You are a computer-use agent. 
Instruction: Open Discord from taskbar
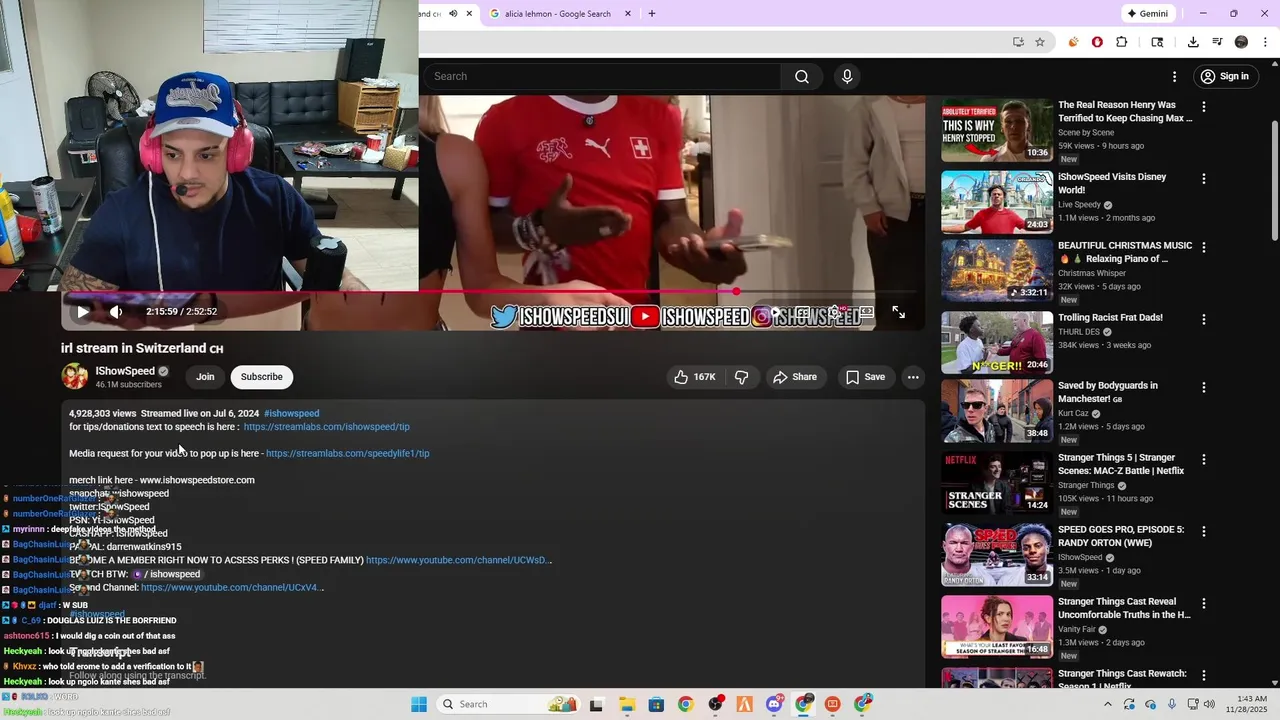(x=774, y=704)
